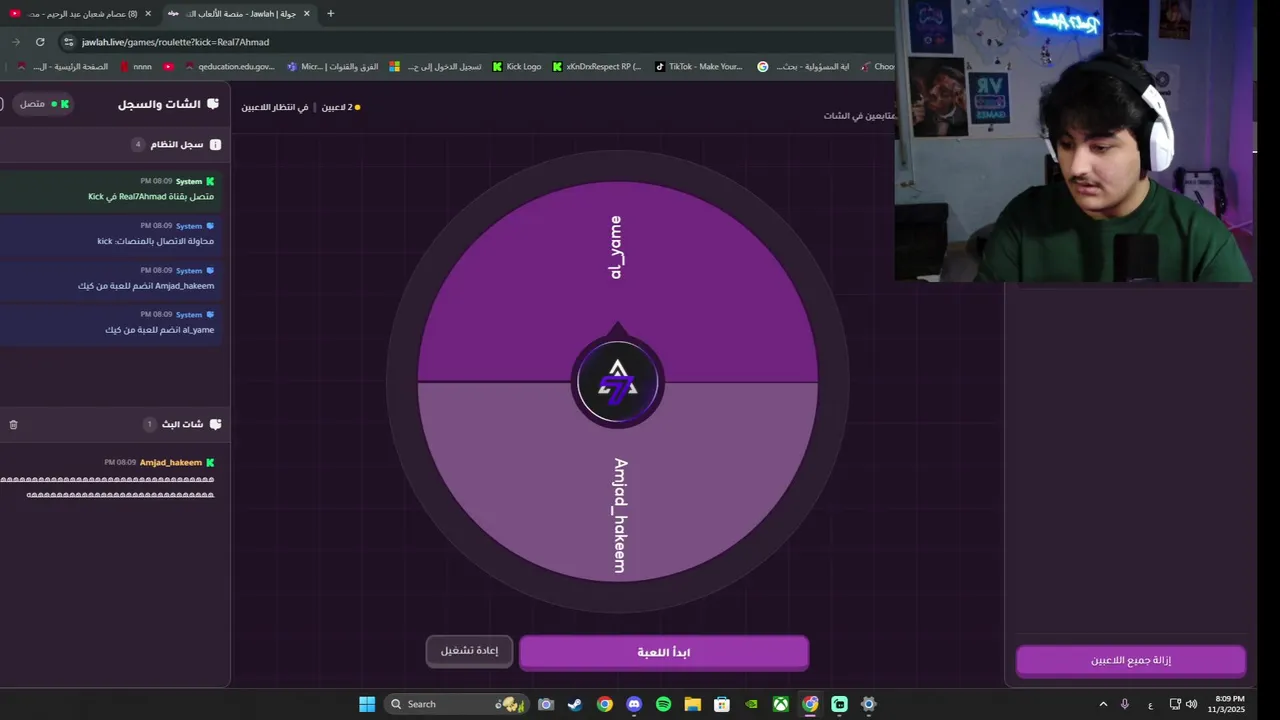This screenshot has height=720, width=1280.
Task: Click the browser forward arrow
Action: pos(15,42)
